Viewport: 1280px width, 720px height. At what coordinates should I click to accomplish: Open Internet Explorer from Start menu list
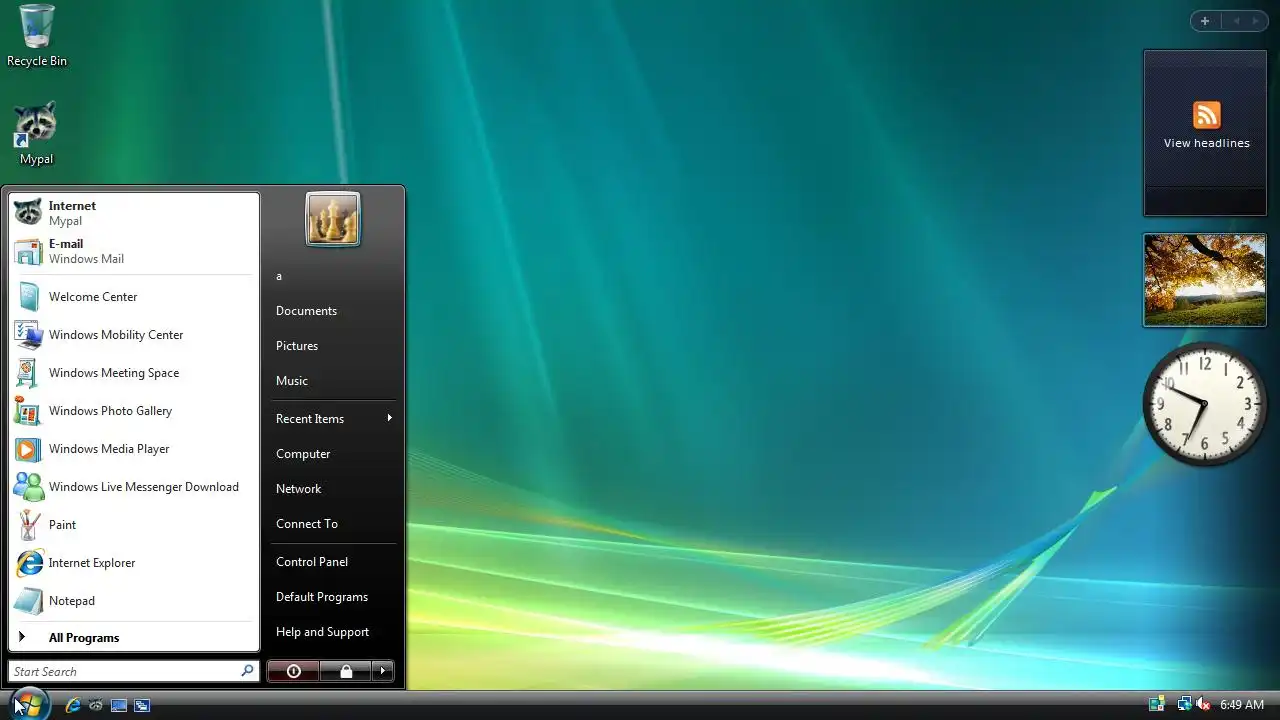134,563
